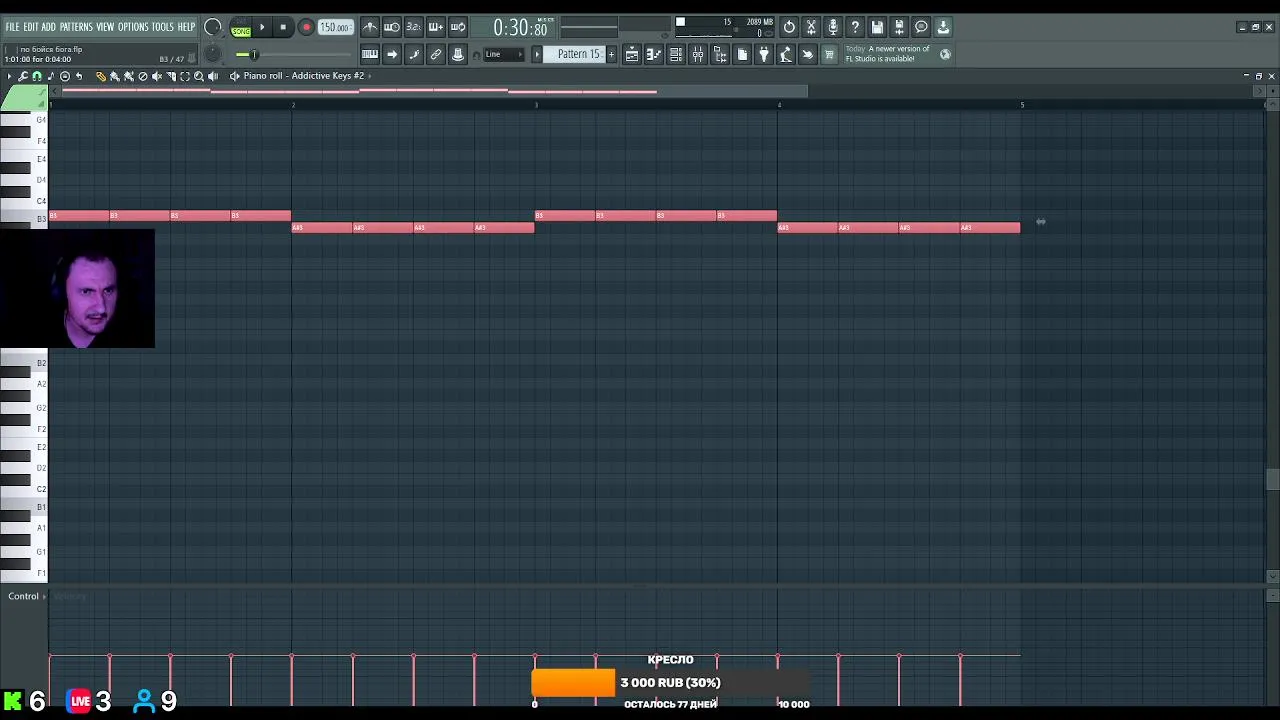Viewport: 1280px width, 720px height.
Task: Arm the record button
Action: [306, 27]
